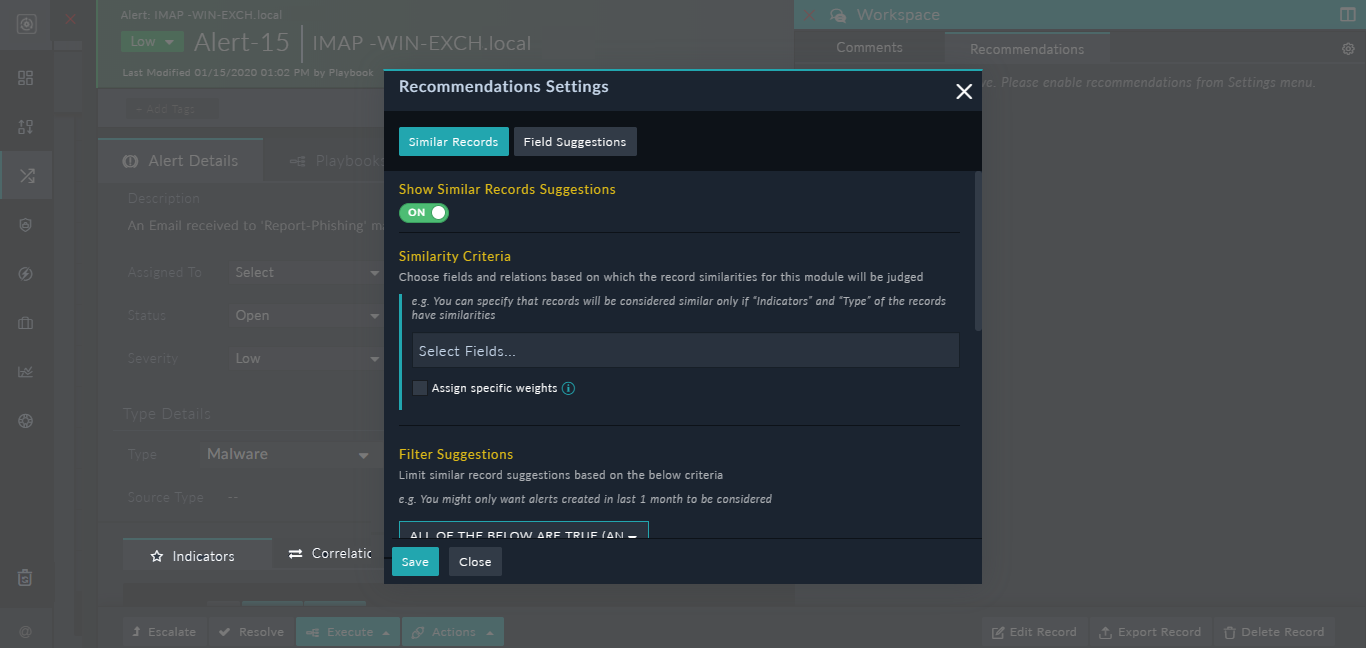Select the Queues icon in the left sidebar
Viewport: 1366px width, 648px height.
tap(25, 127)
